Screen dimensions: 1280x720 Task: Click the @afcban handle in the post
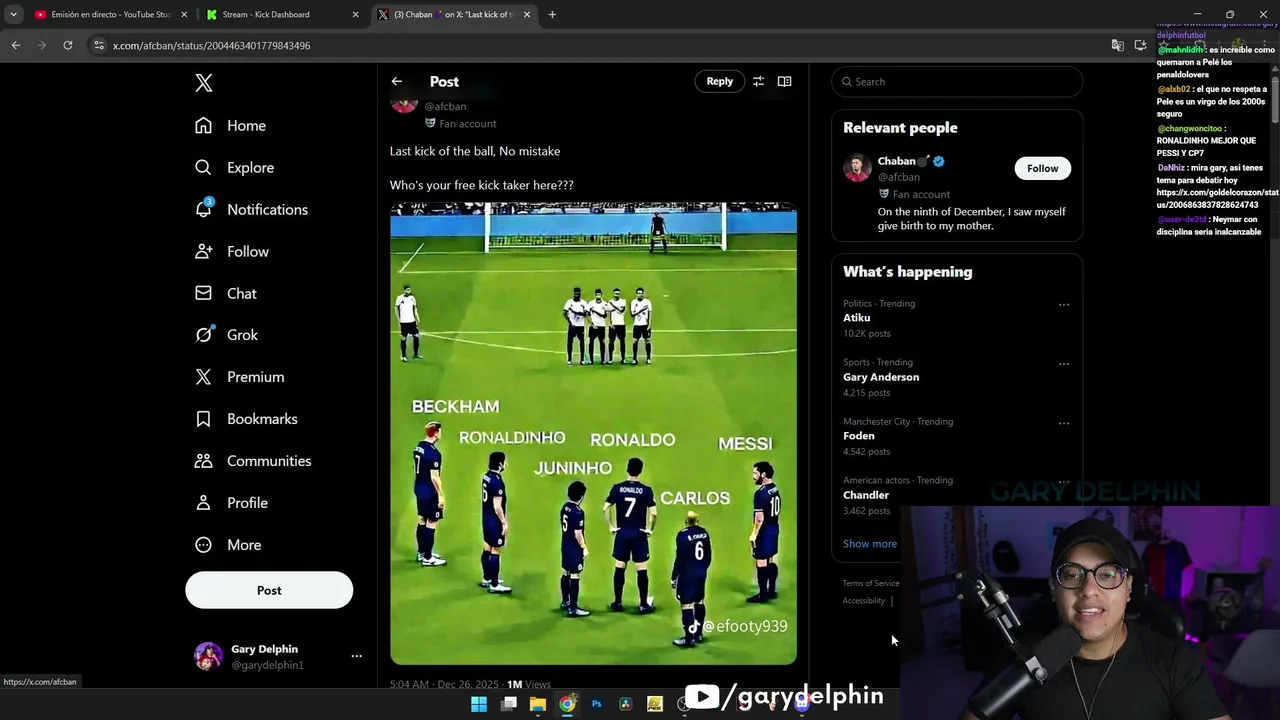coord(445,106)
